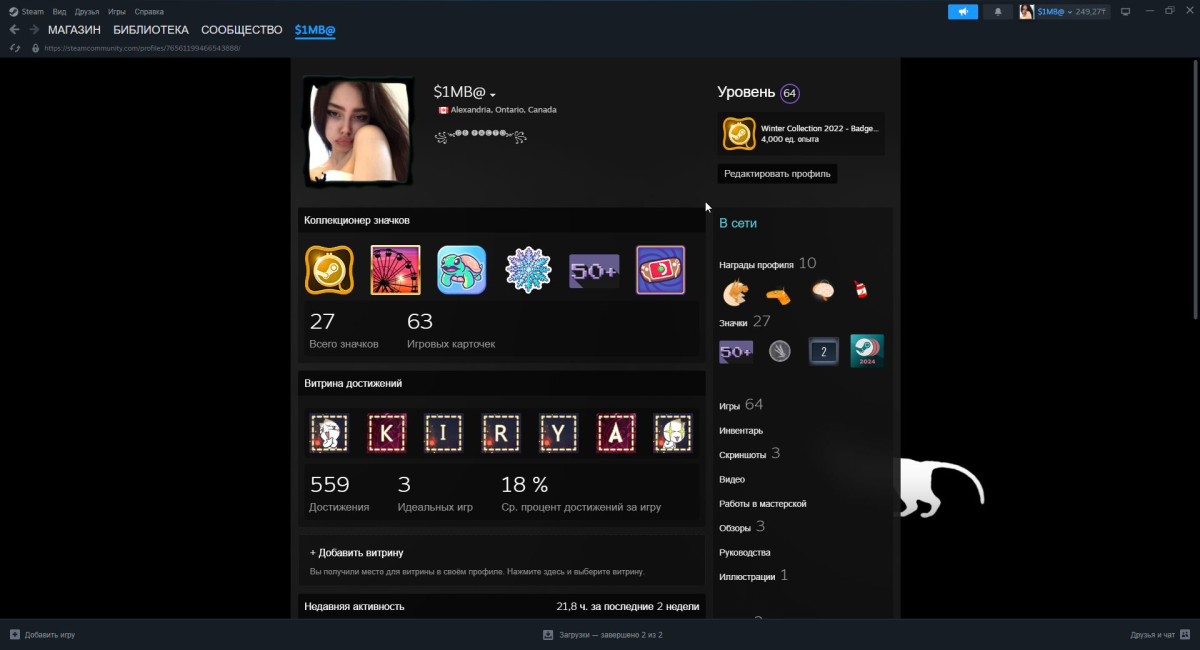The image size is (1200, 650).
Task: Open the Игры menu
Action: point(117,11)
